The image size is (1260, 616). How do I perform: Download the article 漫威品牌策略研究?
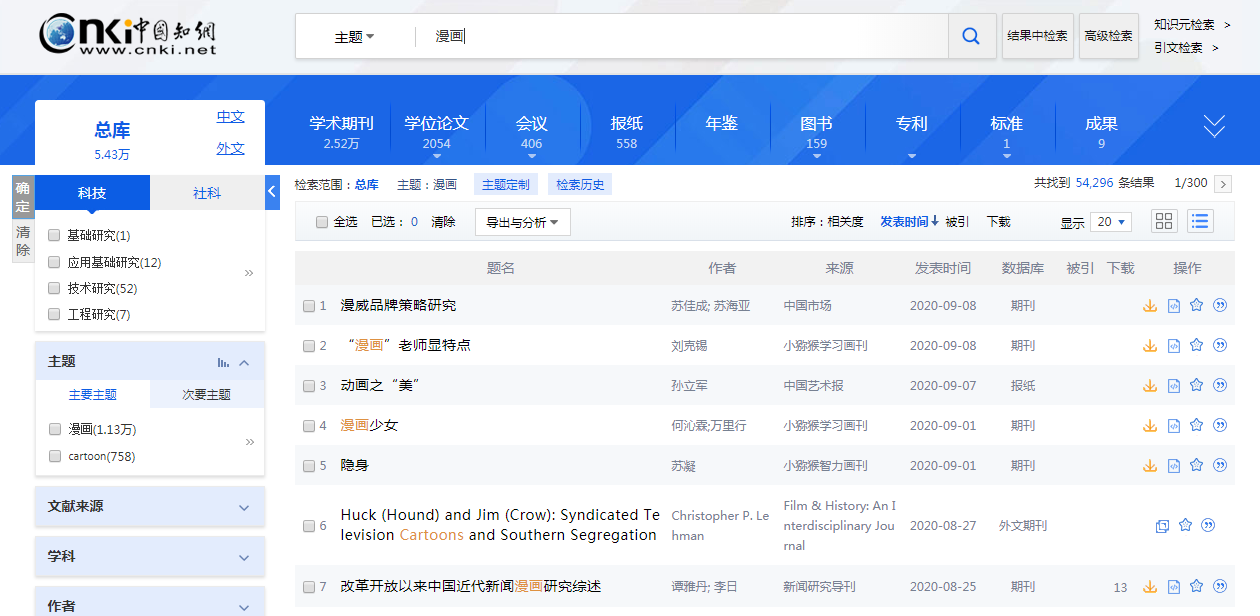tap(1150, 306)
